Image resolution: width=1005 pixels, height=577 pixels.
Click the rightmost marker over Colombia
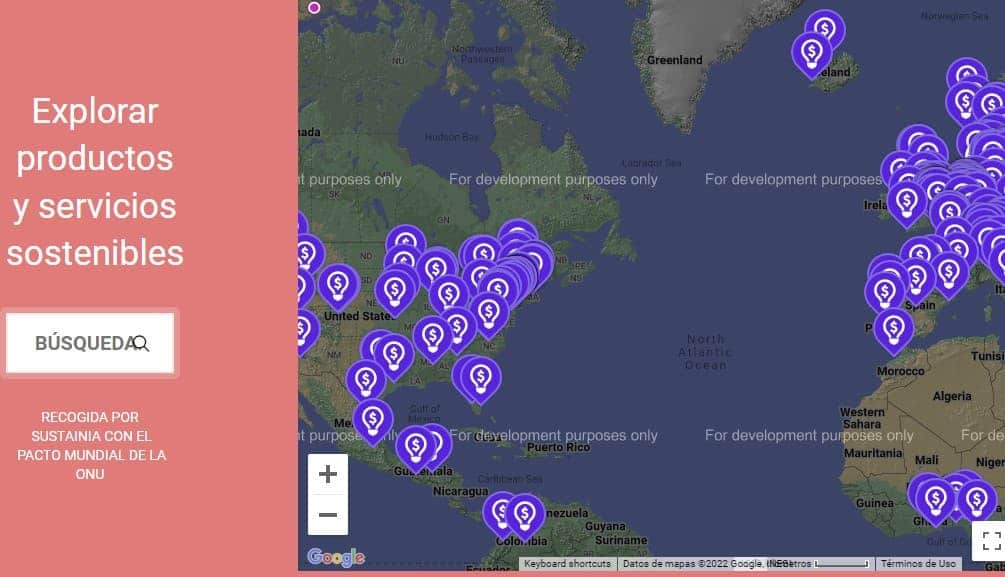tap(524, 513)
